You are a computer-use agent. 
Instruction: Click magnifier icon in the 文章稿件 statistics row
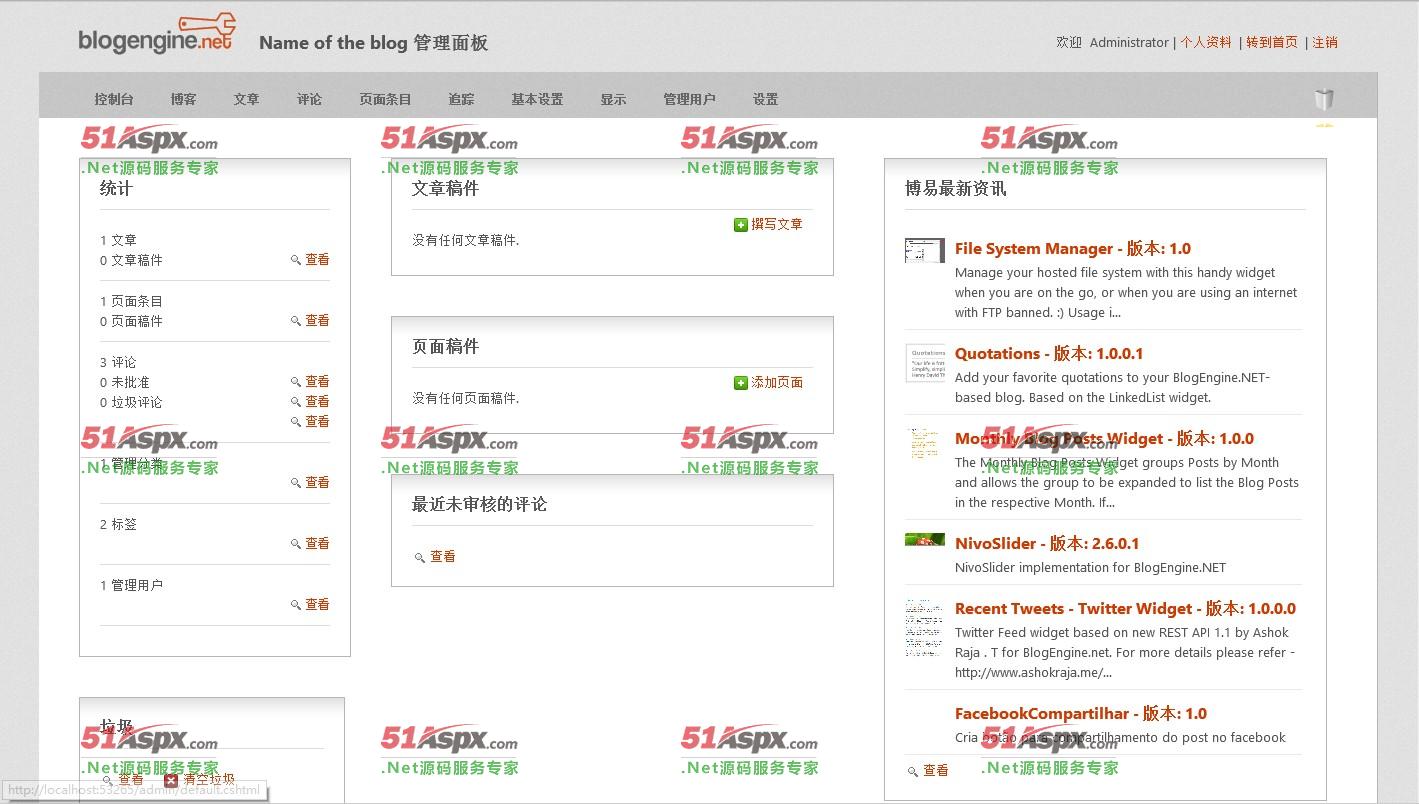296,260
